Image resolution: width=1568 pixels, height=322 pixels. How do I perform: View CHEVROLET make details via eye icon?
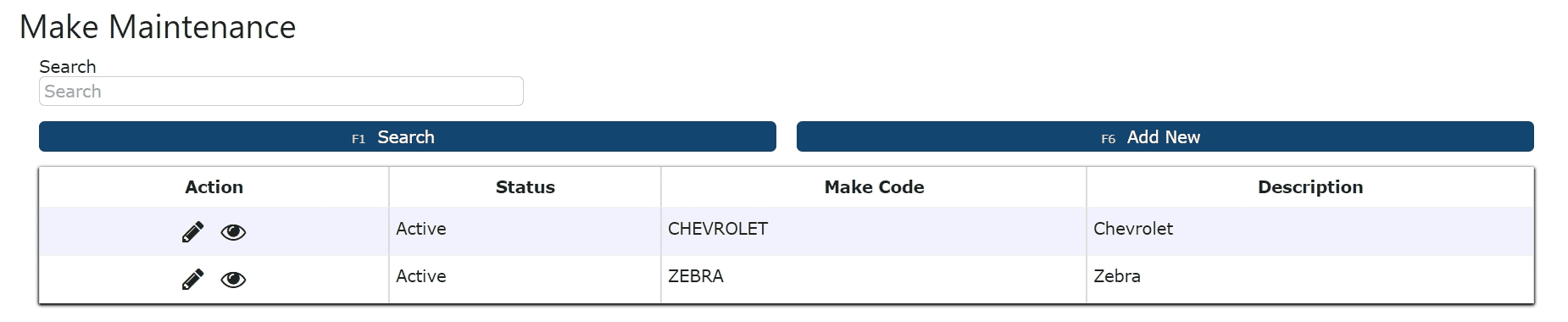[x=233, y=232]
